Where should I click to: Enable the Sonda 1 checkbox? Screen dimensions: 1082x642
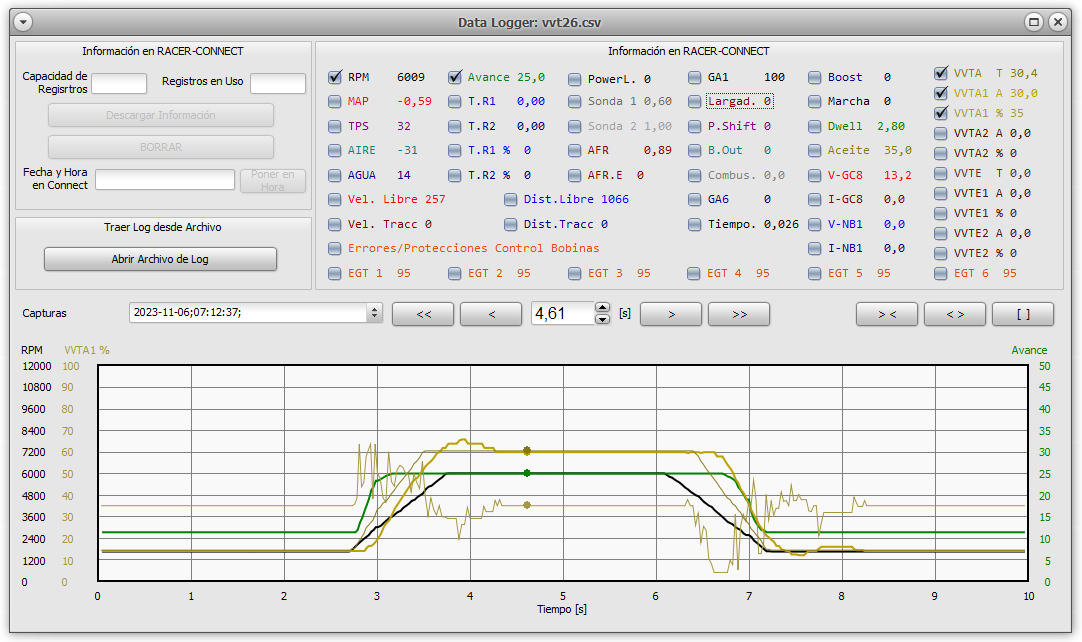[x=575, y=101]
